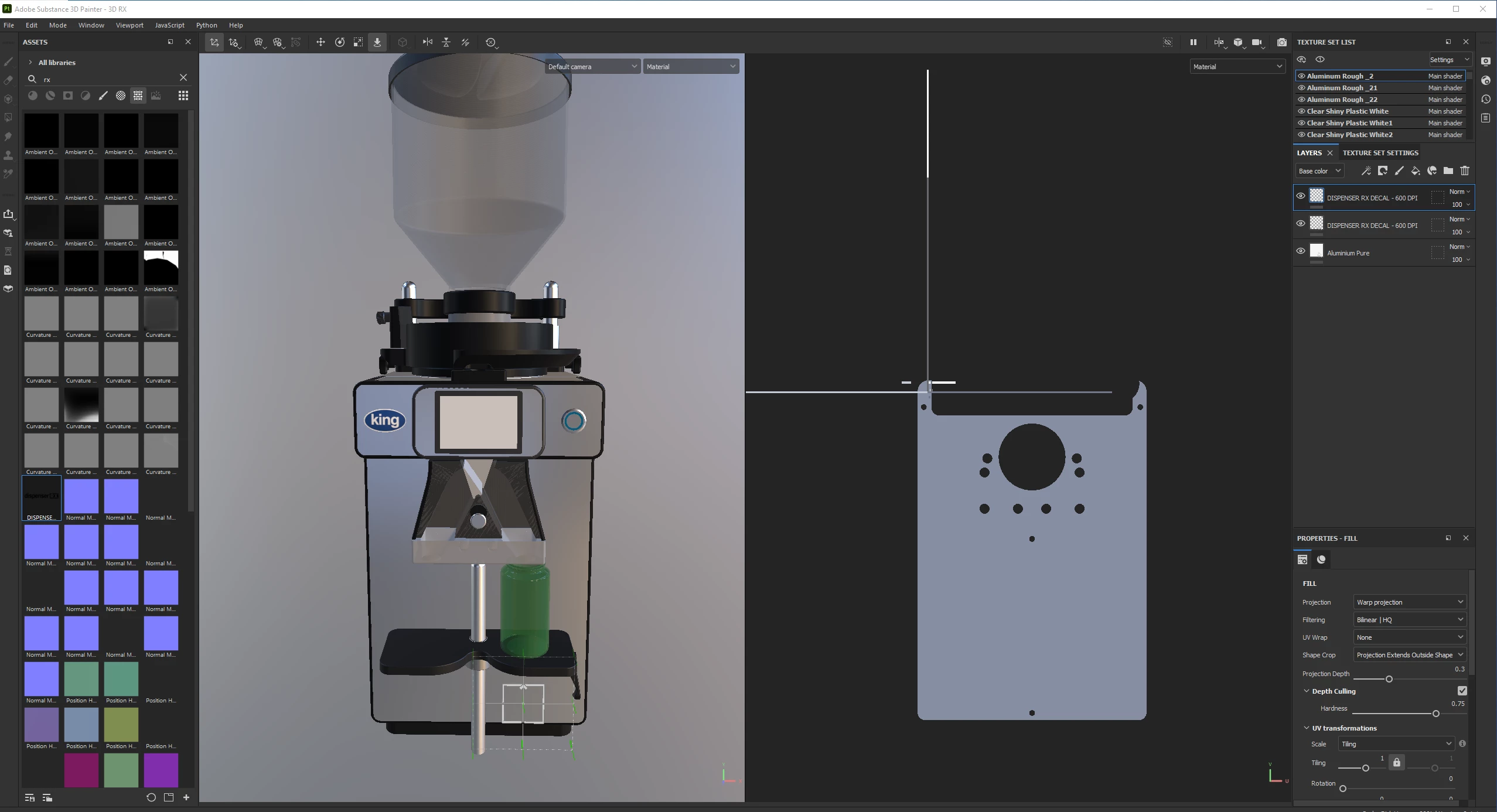This screenshot has height=812, width=1497.
Task: Select the translate move arrows tool
Action: tap(320, 42)
